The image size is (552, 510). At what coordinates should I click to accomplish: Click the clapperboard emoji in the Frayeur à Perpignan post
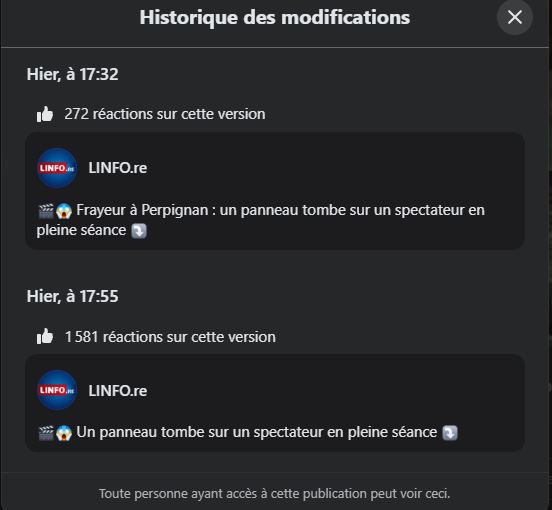(x=46, y=211)
